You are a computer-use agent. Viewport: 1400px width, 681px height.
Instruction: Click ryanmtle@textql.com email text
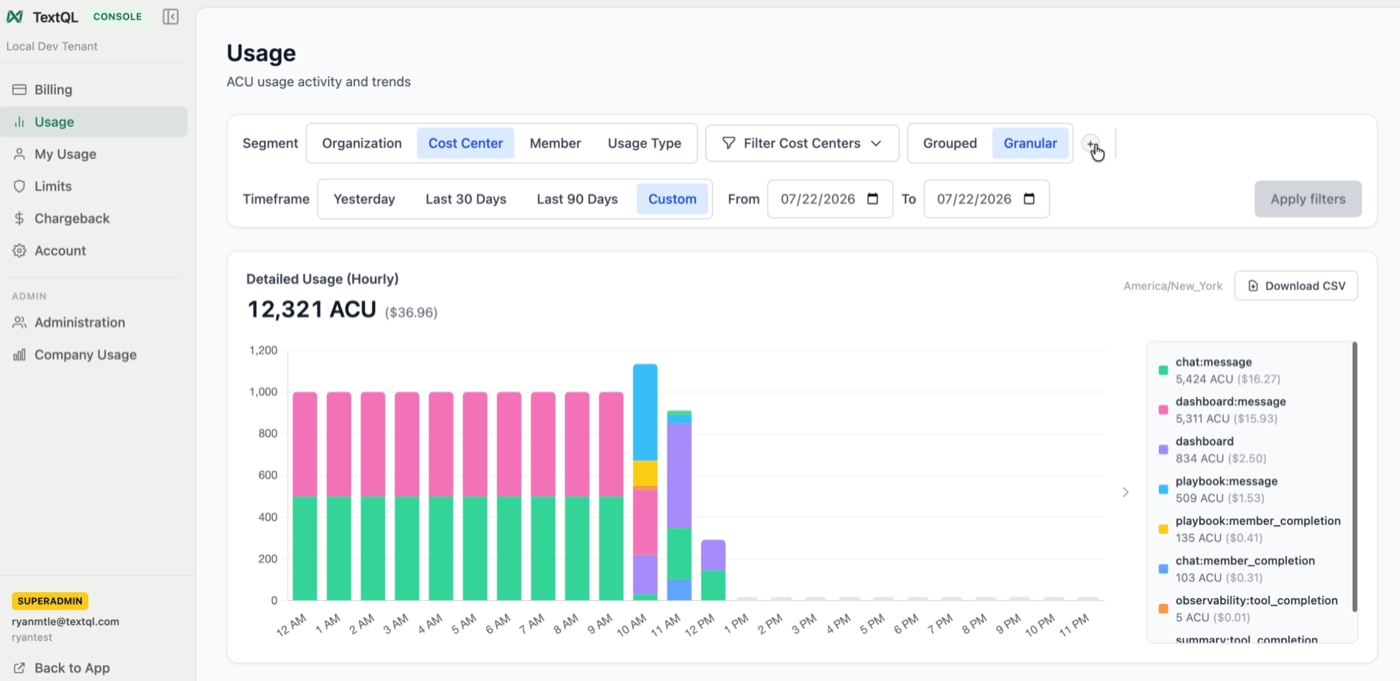click(x=66, y=622)
